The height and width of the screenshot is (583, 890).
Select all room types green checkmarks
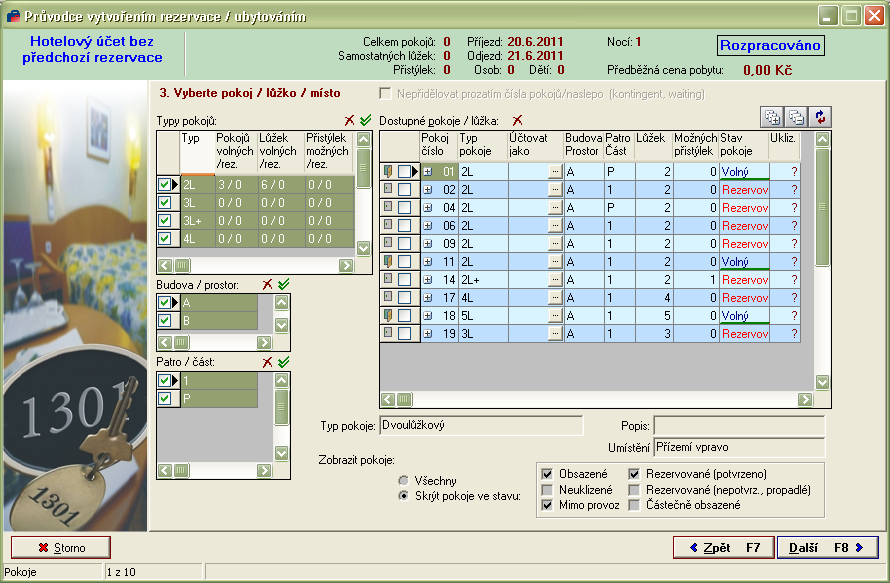[x=366, y=120]
